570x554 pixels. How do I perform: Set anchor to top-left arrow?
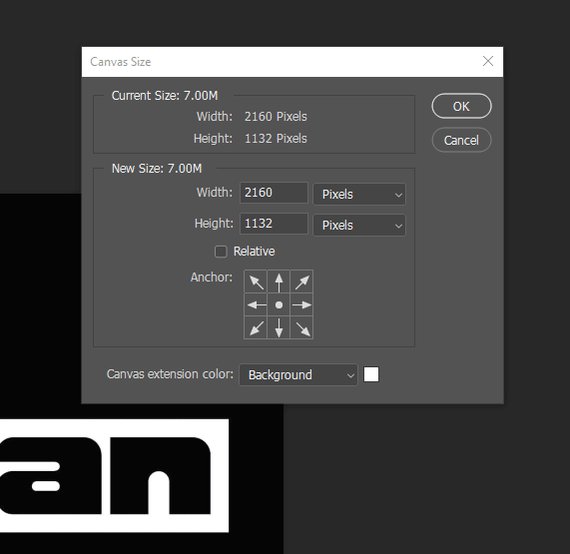coord(256,281)
